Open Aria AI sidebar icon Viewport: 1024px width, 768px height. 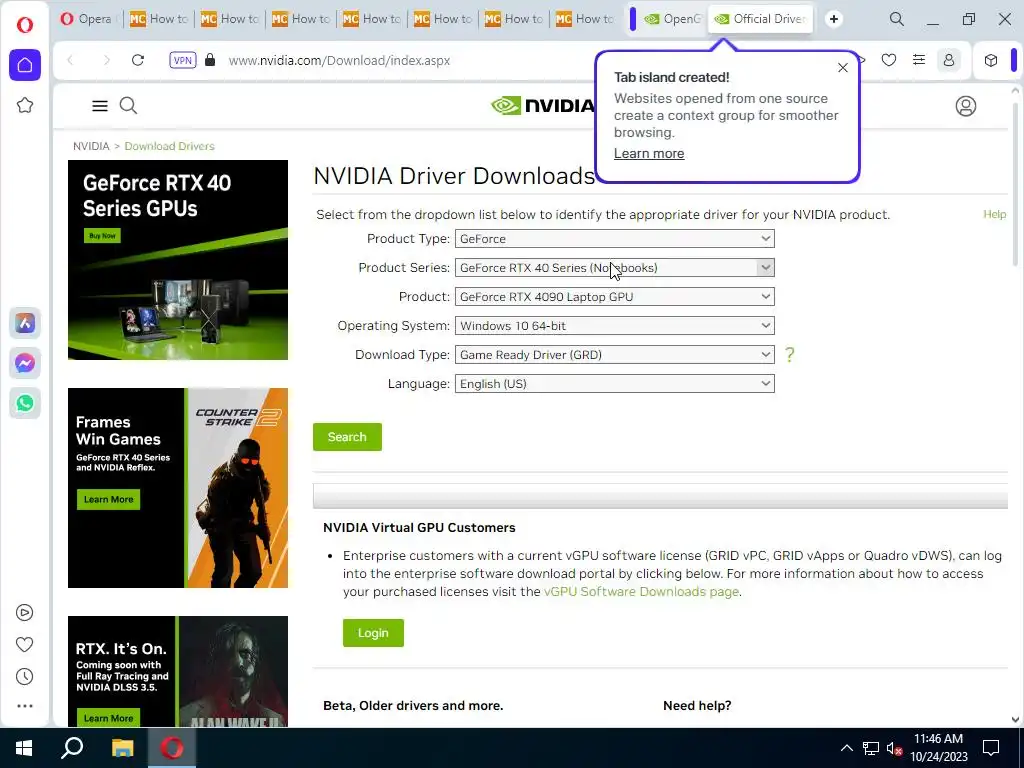(x=25, y=323)
